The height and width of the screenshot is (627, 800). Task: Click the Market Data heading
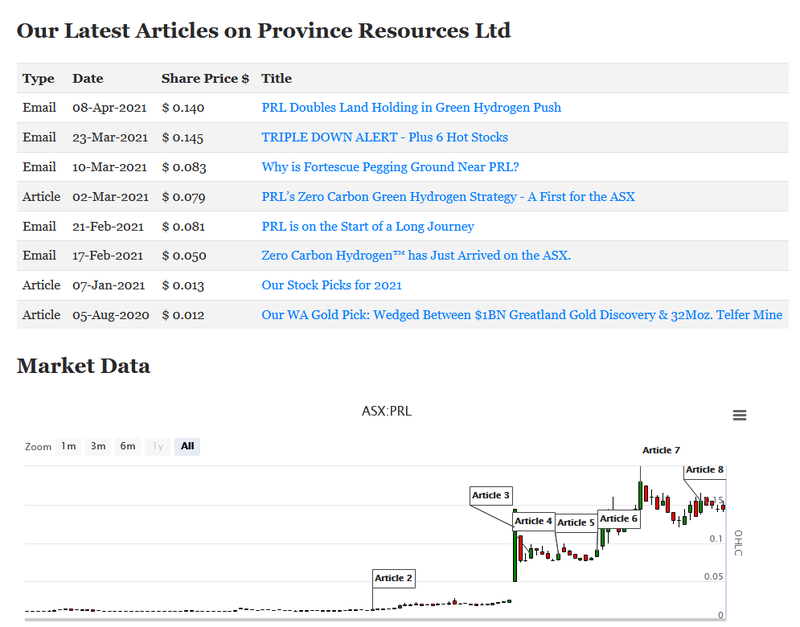click(x=83, y=366)
